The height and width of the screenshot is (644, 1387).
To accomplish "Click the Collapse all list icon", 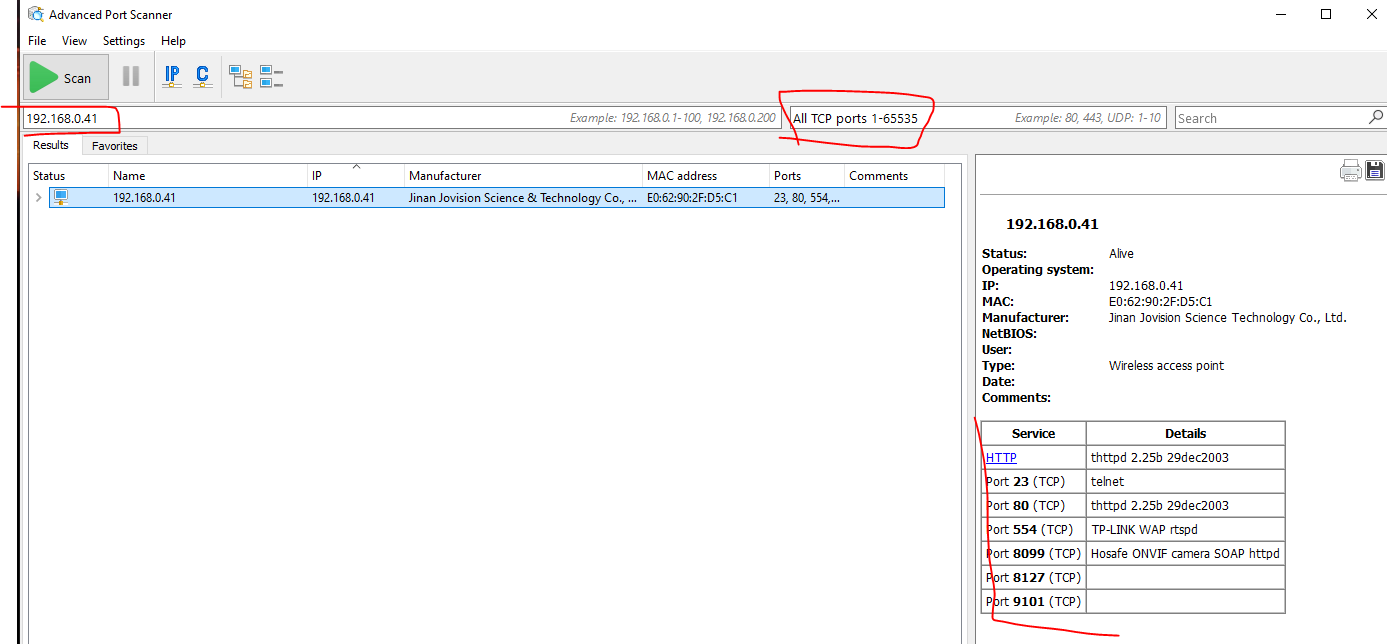I will tap(271, 77).
